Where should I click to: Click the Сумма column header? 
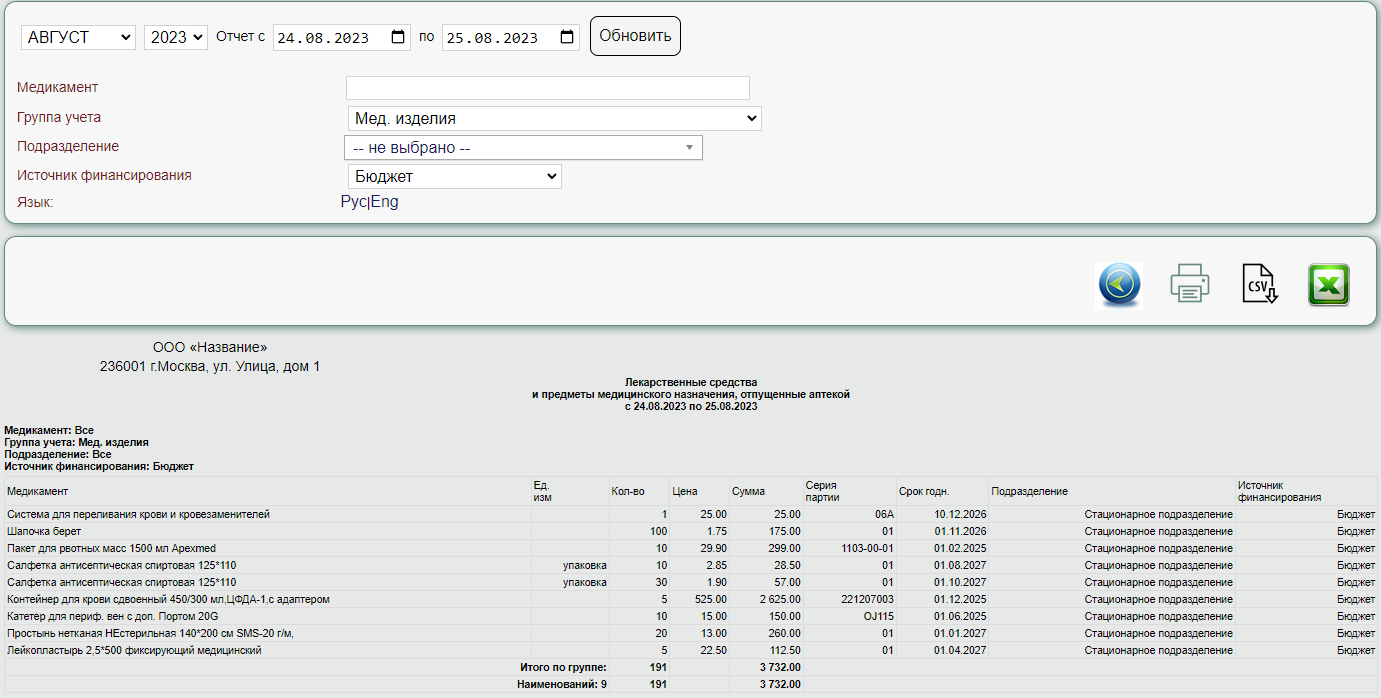tap(748, 491)
